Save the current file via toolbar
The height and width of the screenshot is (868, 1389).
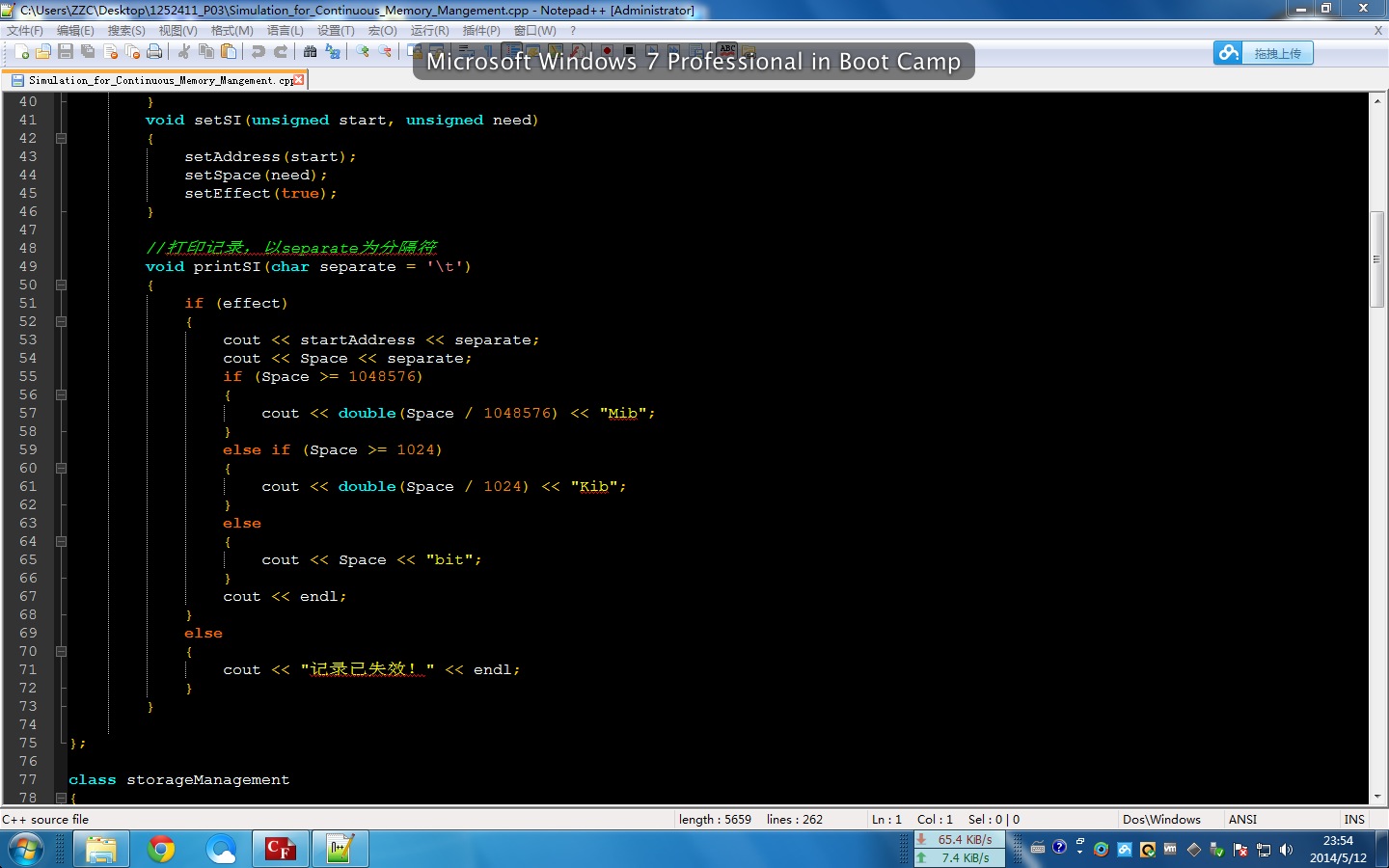coord(66,51)
